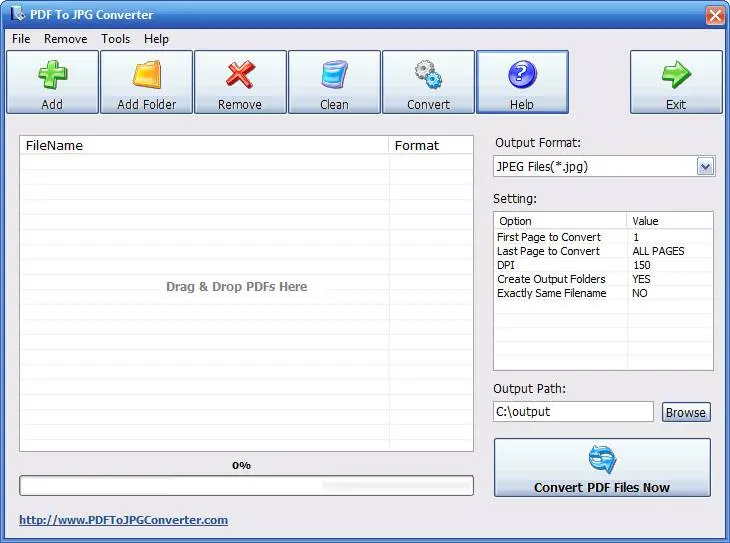Click the DPI value 150
The image size is (730, 543).
tap(642, 265)
